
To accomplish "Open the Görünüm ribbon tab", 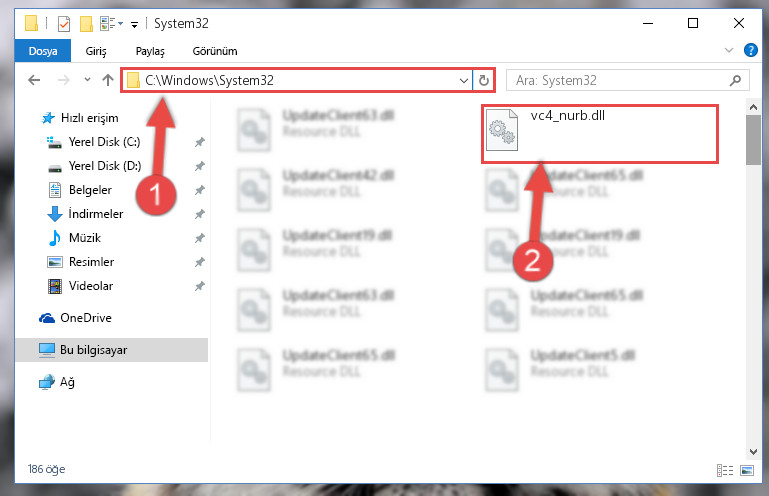I will click(215, 51).
